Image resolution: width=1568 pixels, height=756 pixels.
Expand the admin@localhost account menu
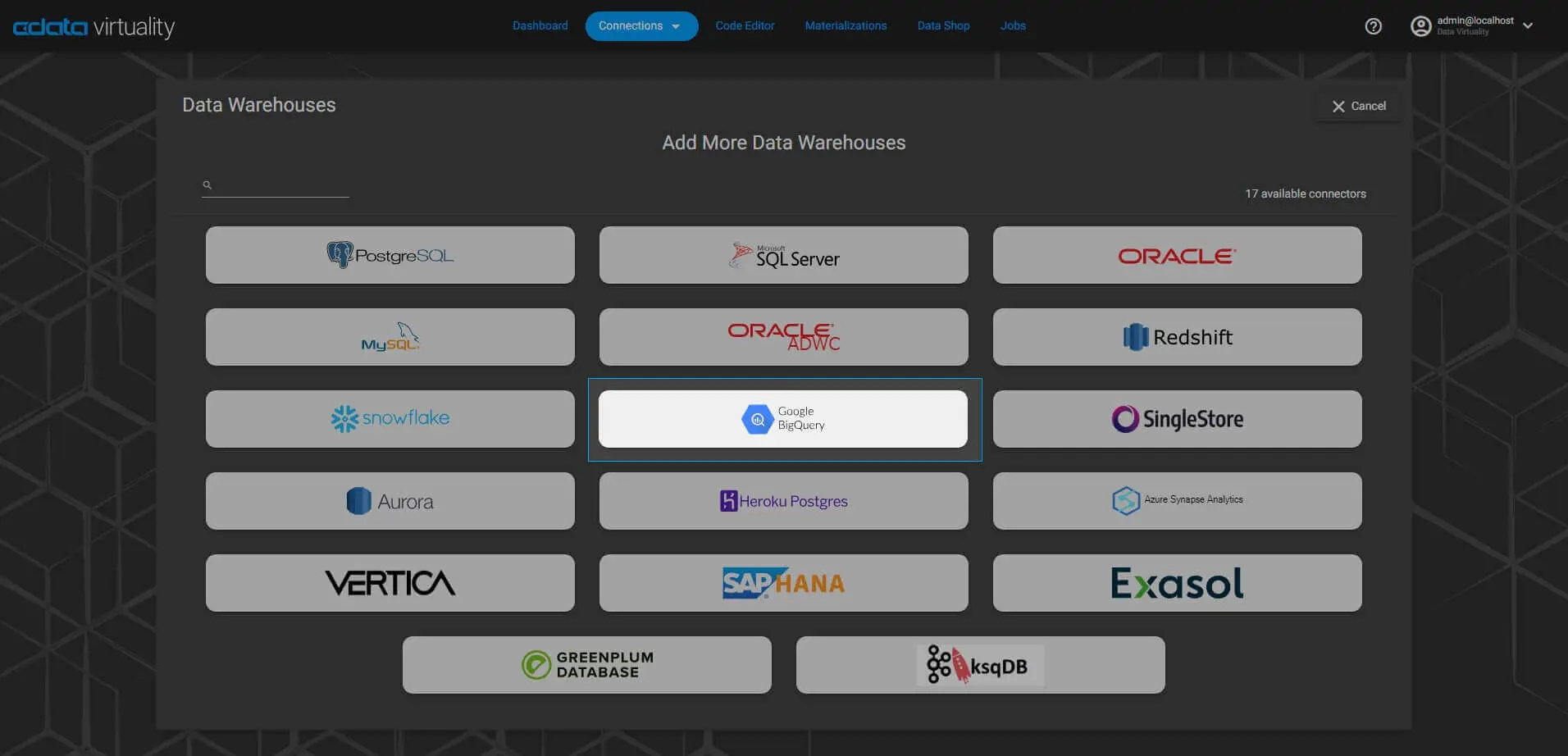(x=1528, y=25)
